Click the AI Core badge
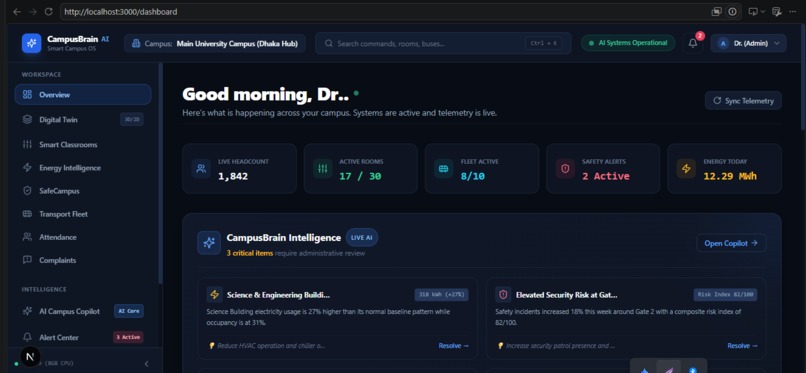The height and width of the screenshot is (373, 806). click(129, 311)
